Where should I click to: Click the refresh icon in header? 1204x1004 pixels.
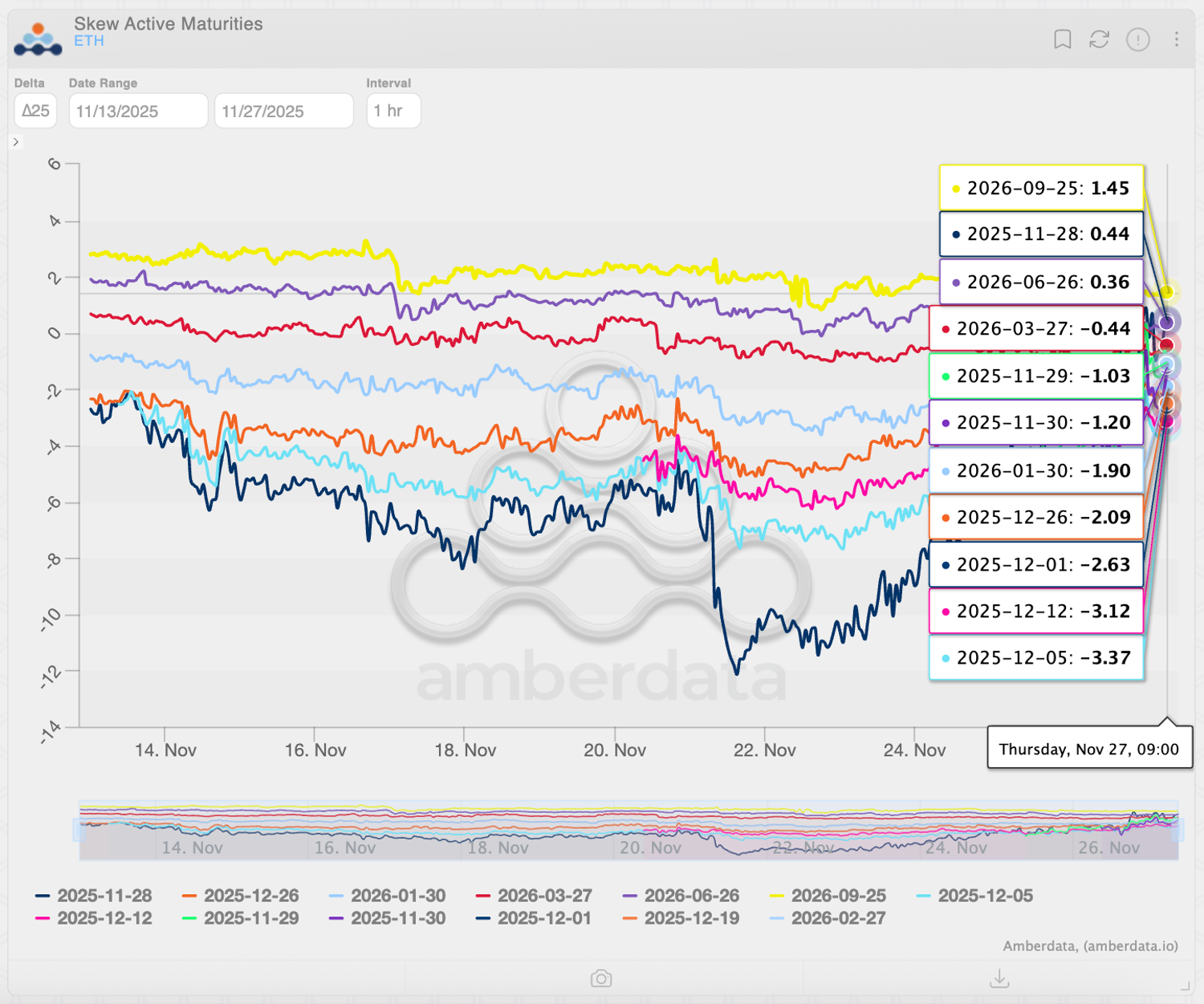[1099, 39]
